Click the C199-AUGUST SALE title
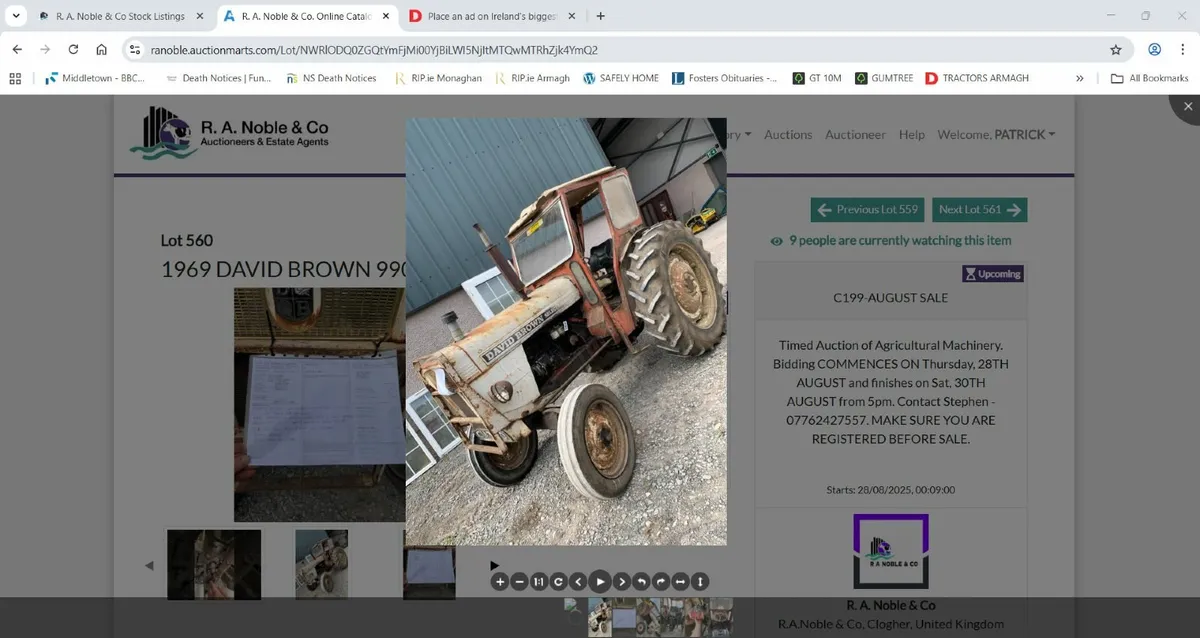The image size is (1200, 638). click(x=890, y=298)
